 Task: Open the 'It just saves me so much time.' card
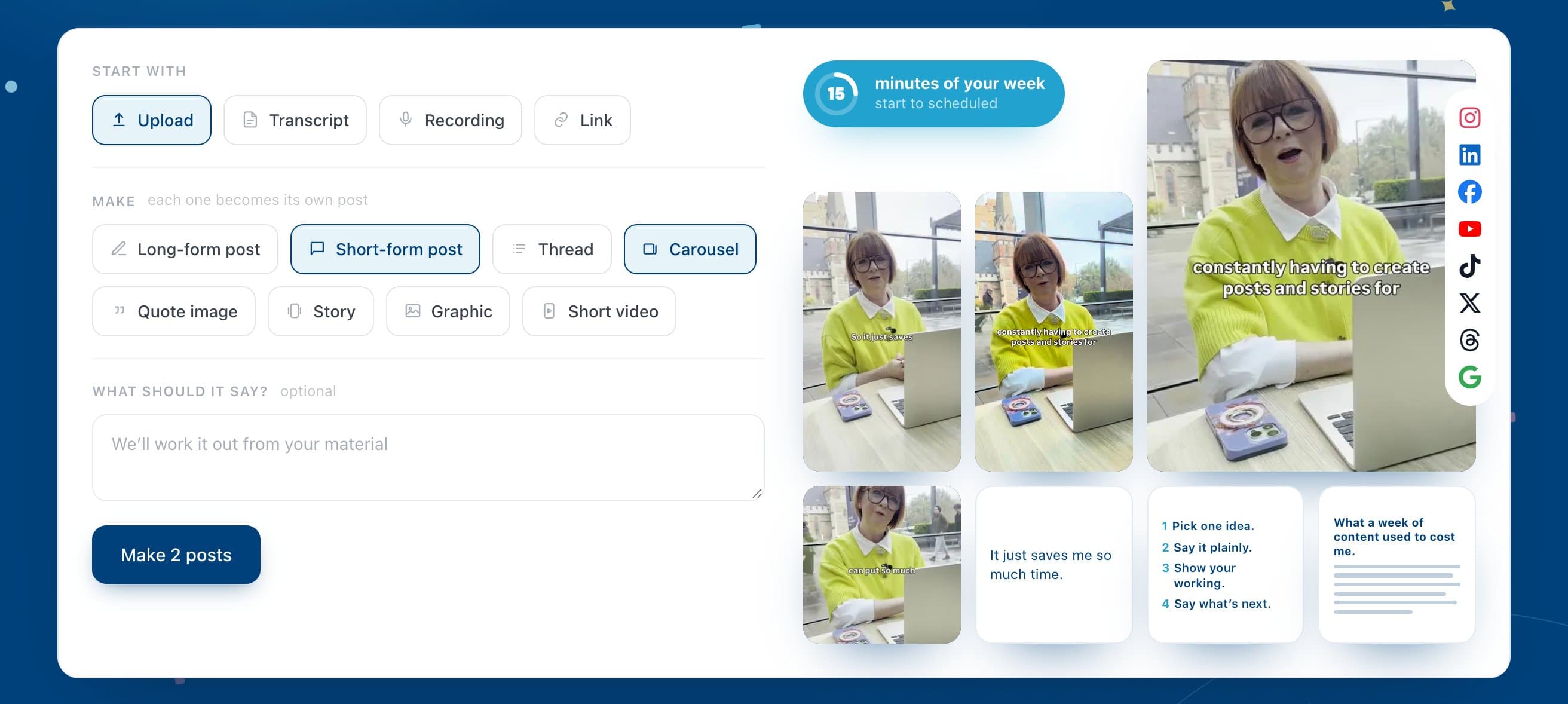pyautogui.click(x=1053, y=565)
